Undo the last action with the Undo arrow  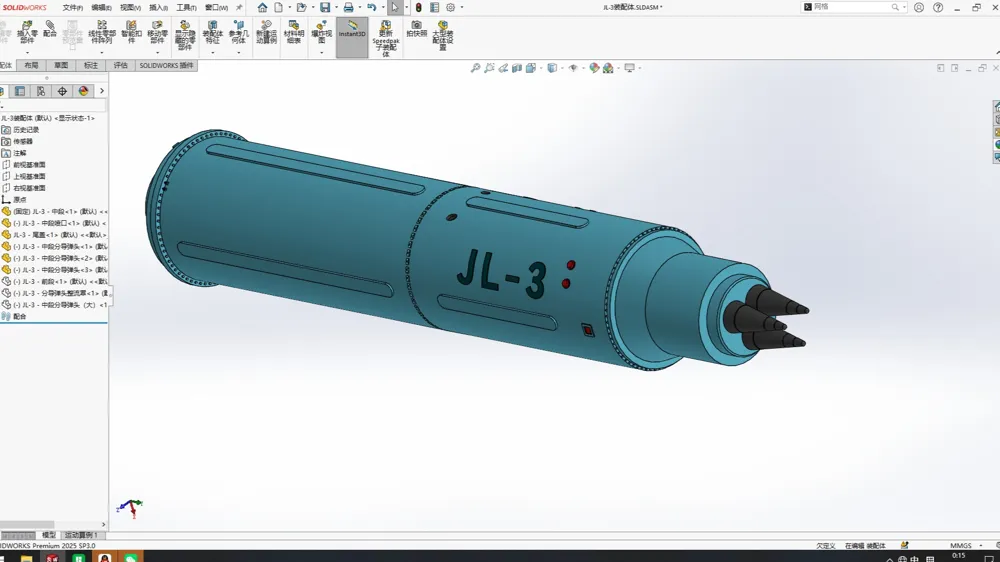pyautogui.click(x=371, y=8)
